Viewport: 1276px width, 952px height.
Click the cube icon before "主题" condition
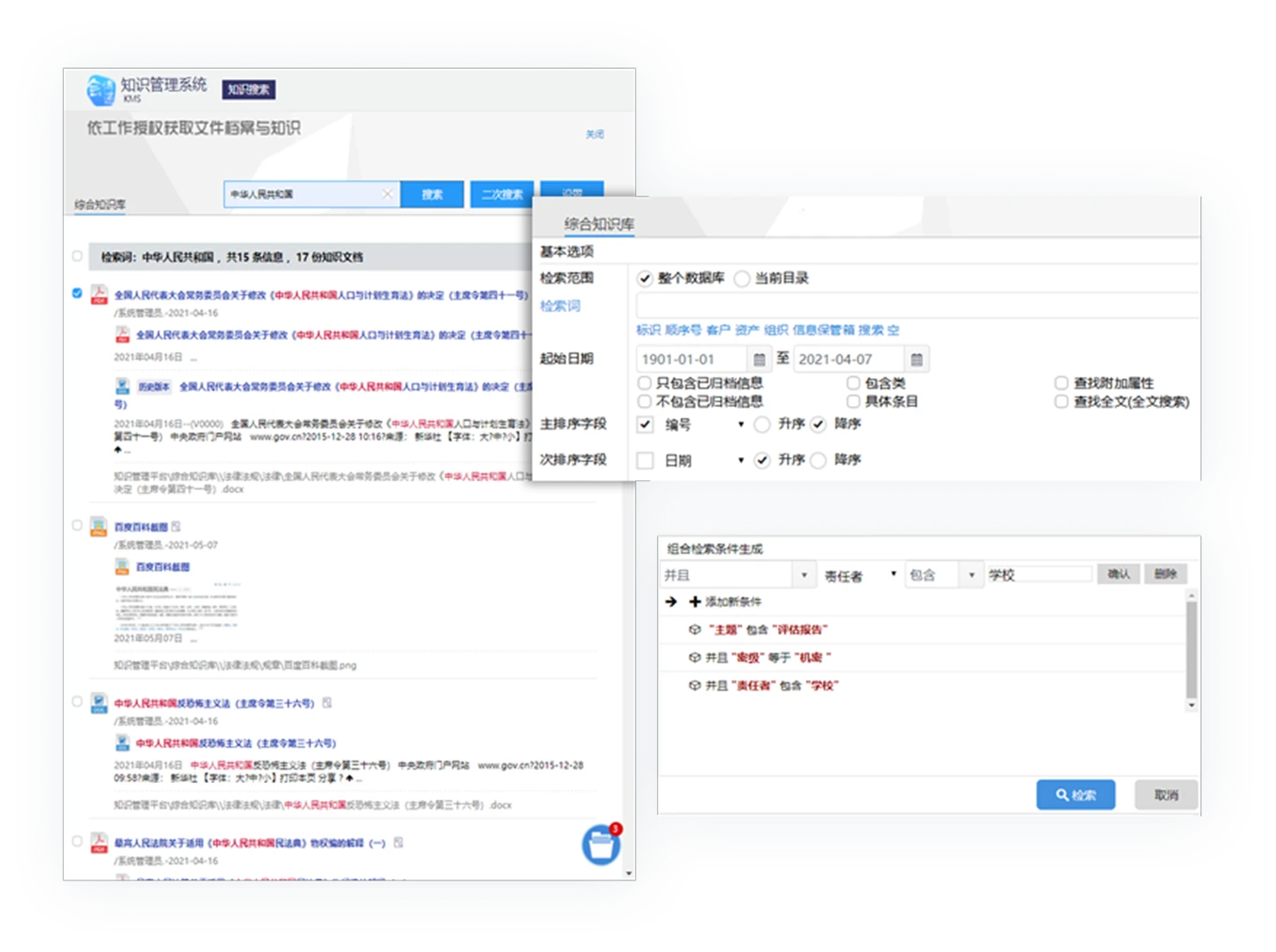point(695,629)
